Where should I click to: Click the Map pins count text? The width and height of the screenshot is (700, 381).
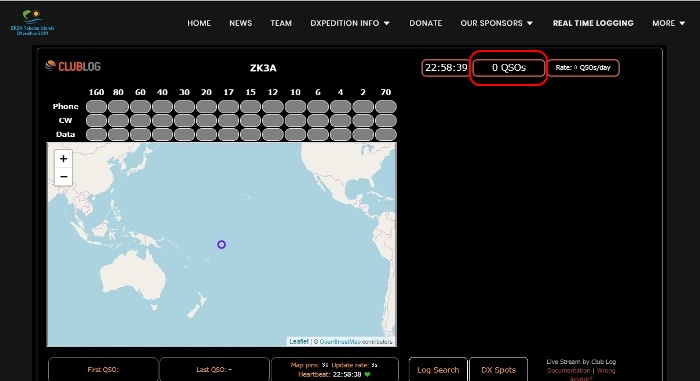pos(309,365)
